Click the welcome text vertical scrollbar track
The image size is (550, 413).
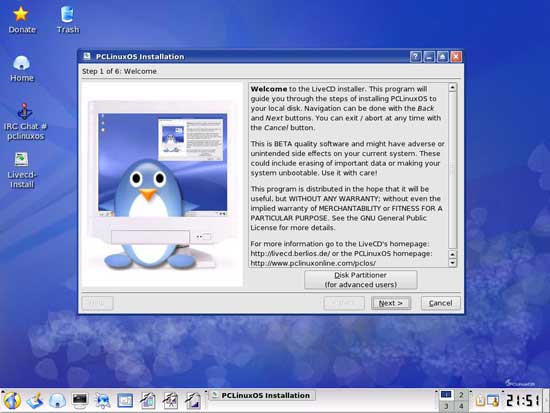click(x=452, y=170)
